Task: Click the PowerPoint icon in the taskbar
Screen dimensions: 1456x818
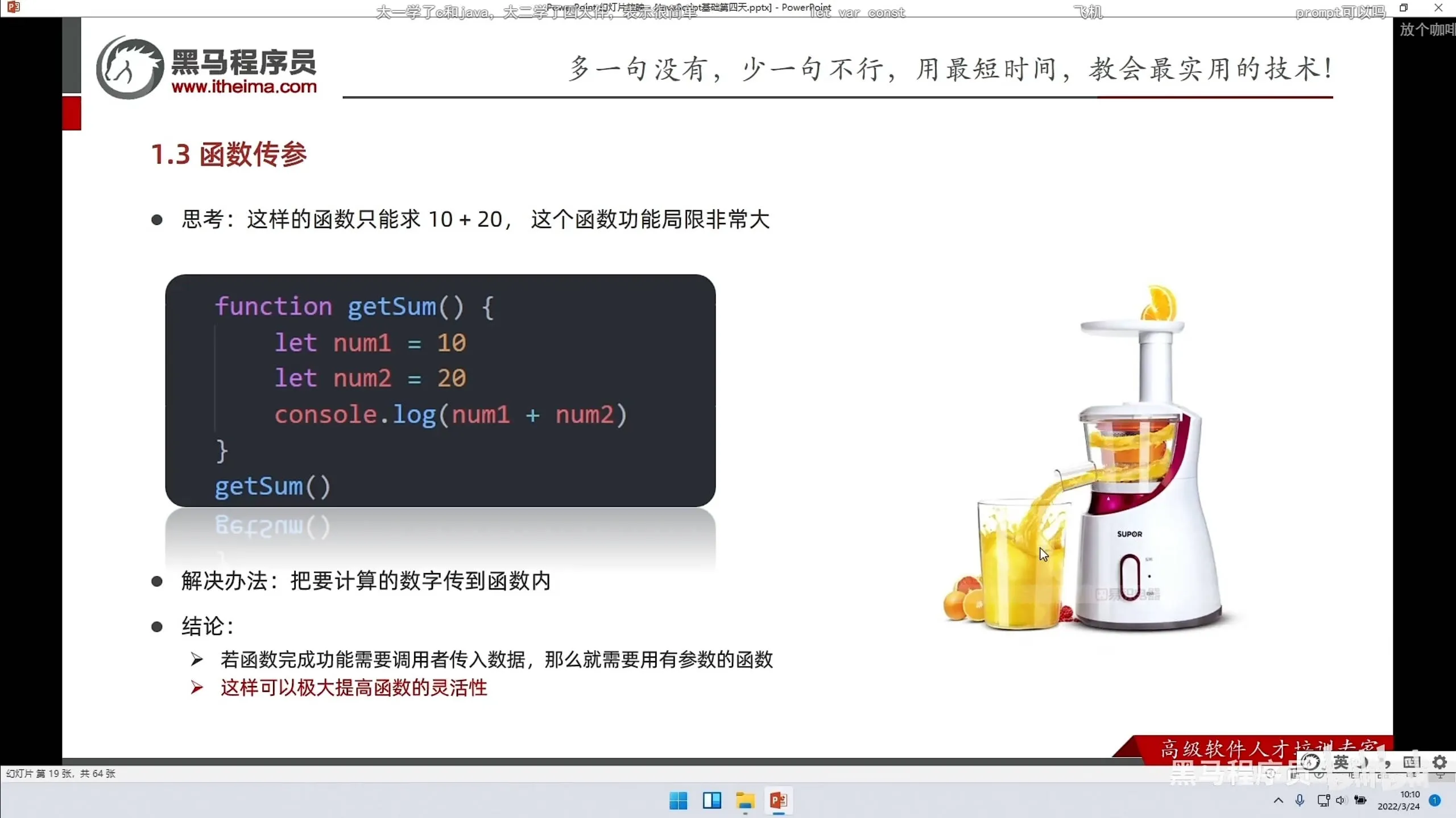Action: [778, 800]
